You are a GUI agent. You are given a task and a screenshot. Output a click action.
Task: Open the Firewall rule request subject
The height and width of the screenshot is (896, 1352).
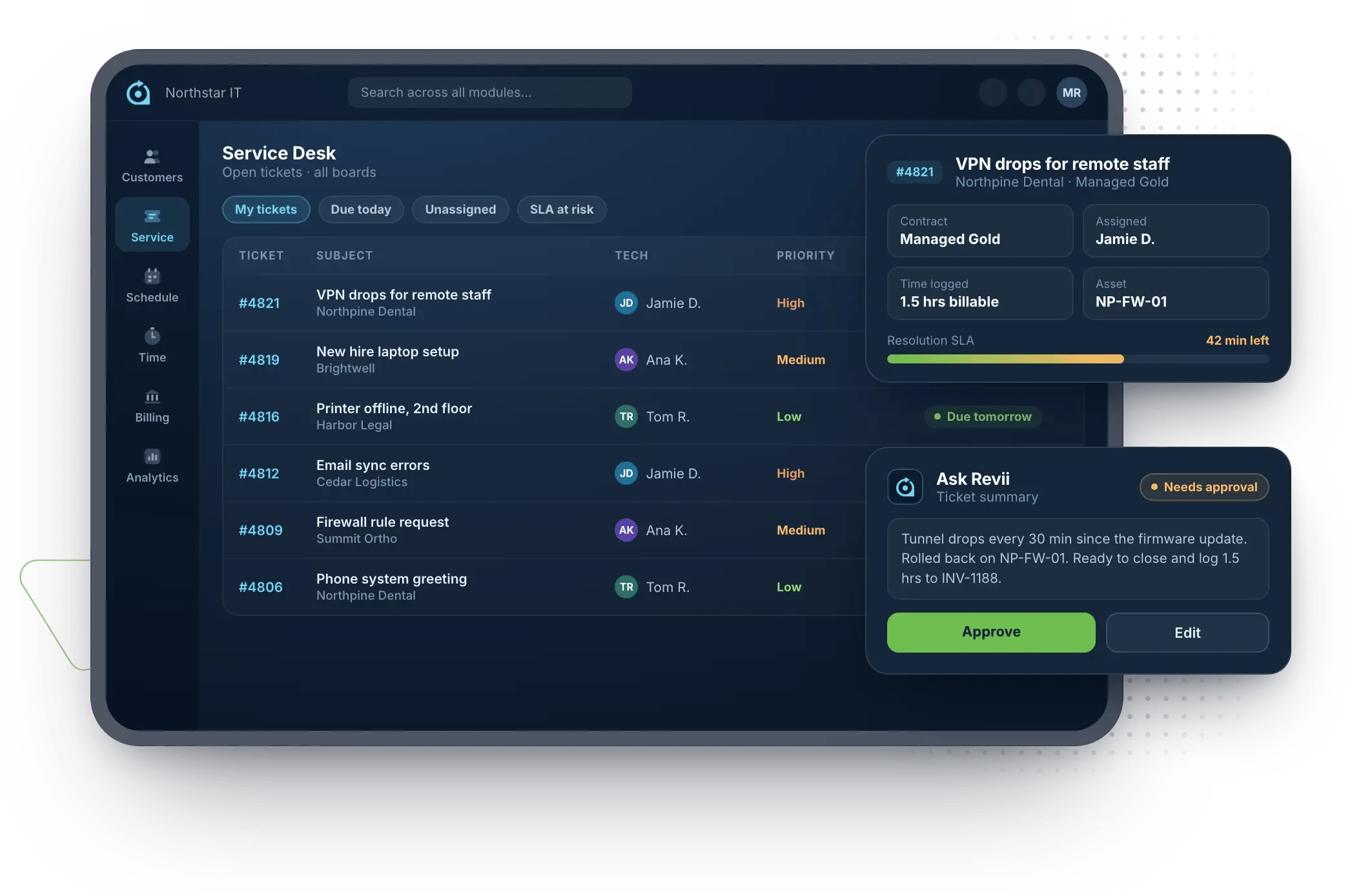[382, 522]
